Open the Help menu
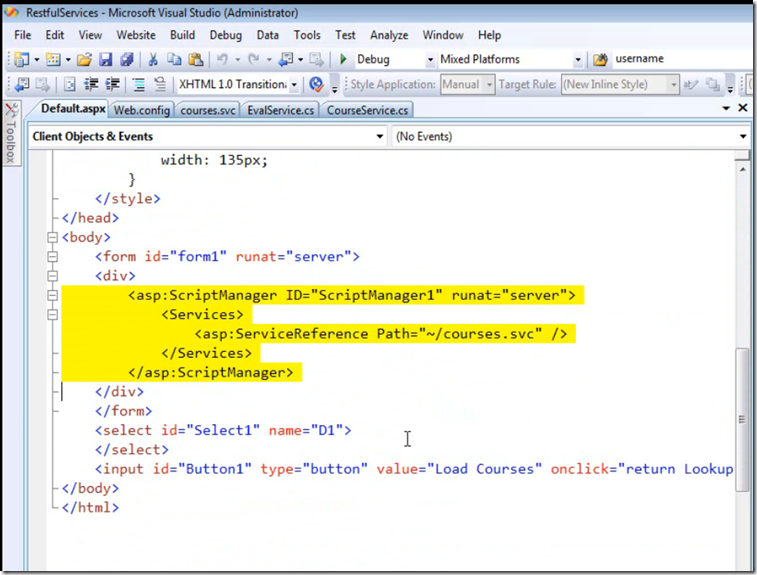Image resolution: width=757 pixels, height=575 pixels. point(489,35)
